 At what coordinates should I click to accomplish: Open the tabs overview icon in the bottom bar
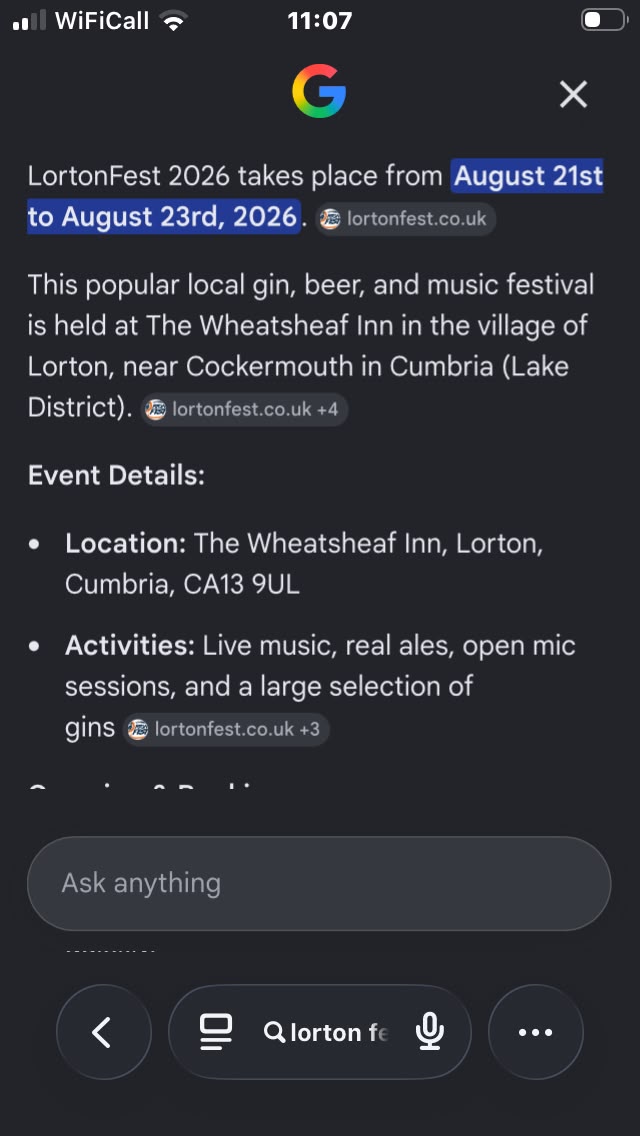pyautogui.click(x=216, y=1032)
